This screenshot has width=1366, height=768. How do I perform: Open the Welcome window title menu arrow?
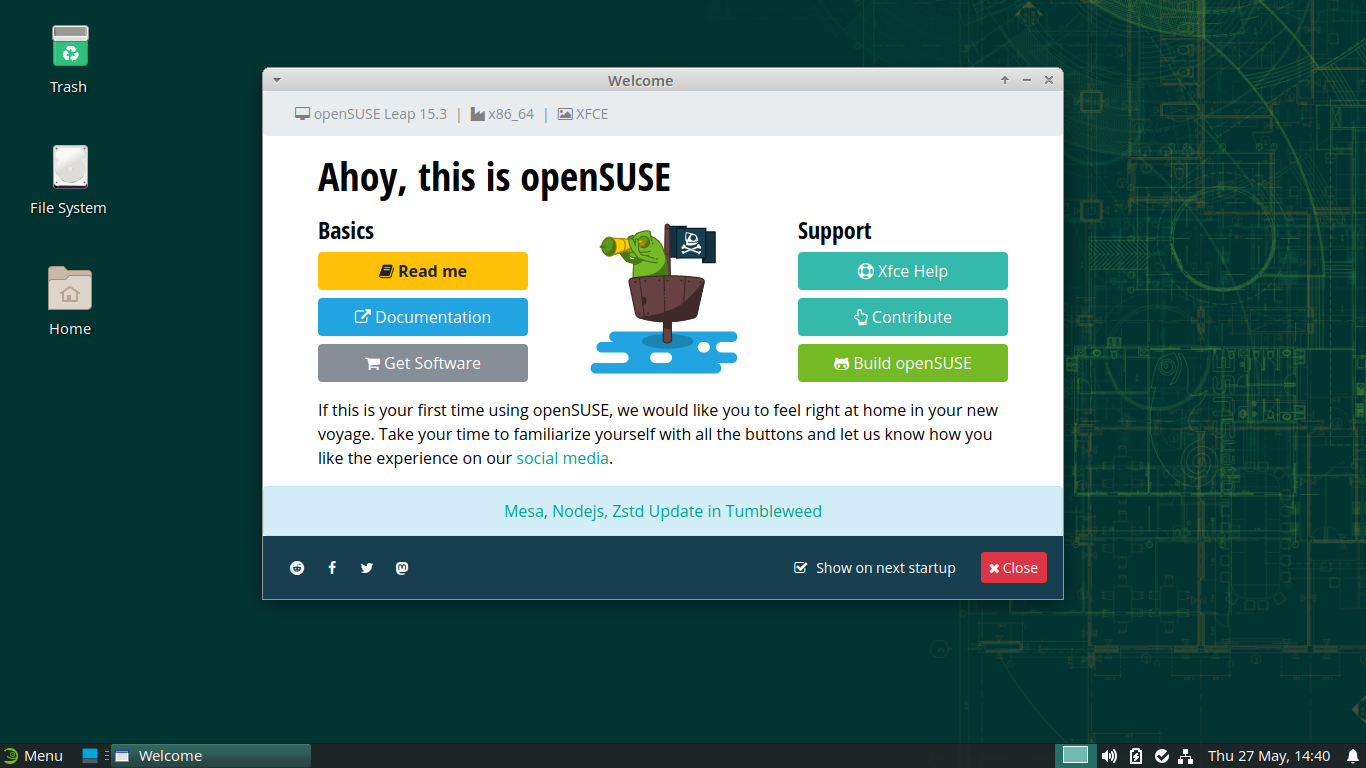click(x=277, y=80)
